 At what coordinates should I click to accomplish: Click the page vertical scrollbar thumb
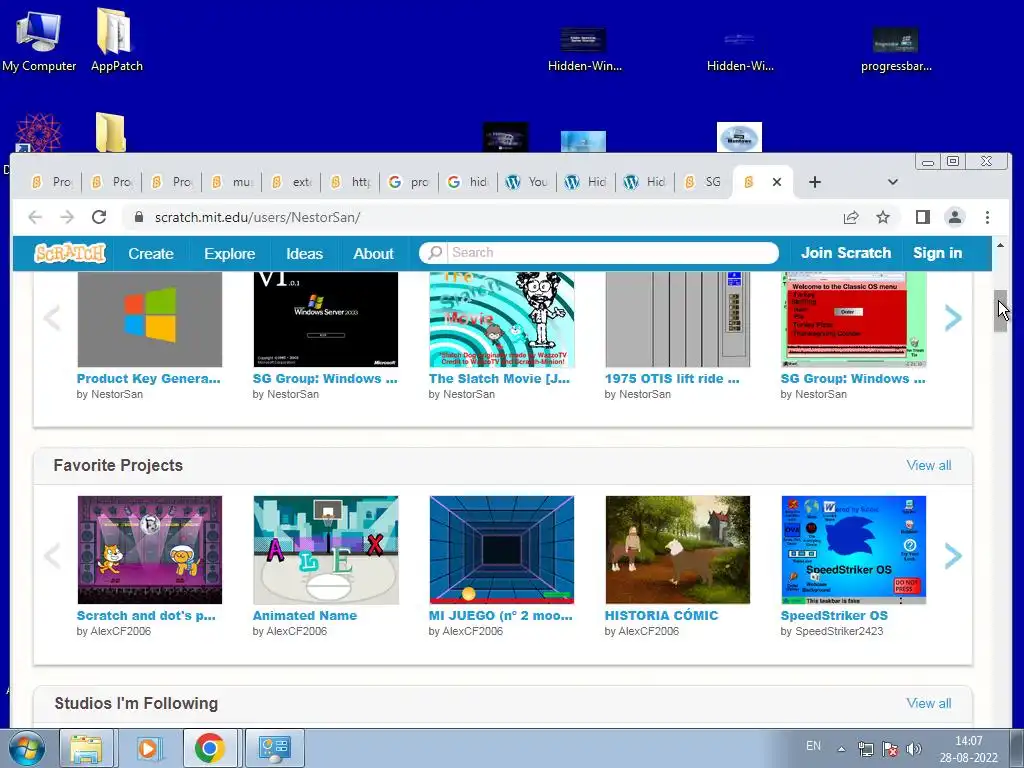[1000, 312]
